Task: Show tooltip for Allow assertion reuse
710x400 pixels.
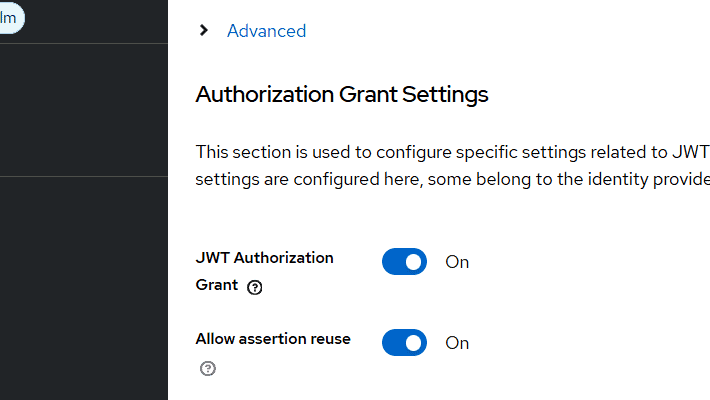Action: pos(208,368)
